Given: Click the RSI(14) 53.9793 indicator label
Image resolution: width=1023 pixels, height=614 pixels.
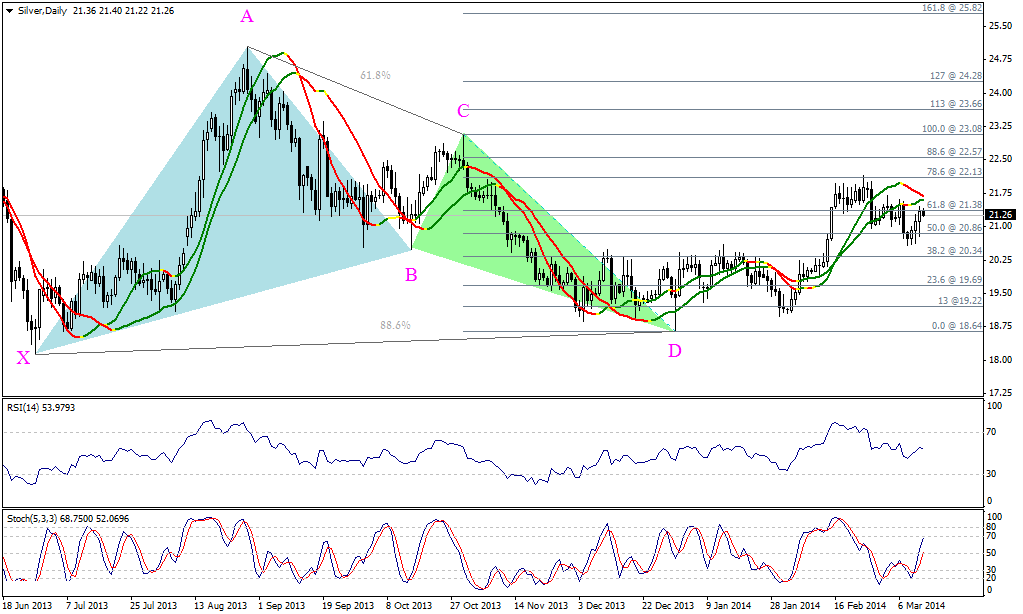Looking at the screenshot, I should 41,407.
